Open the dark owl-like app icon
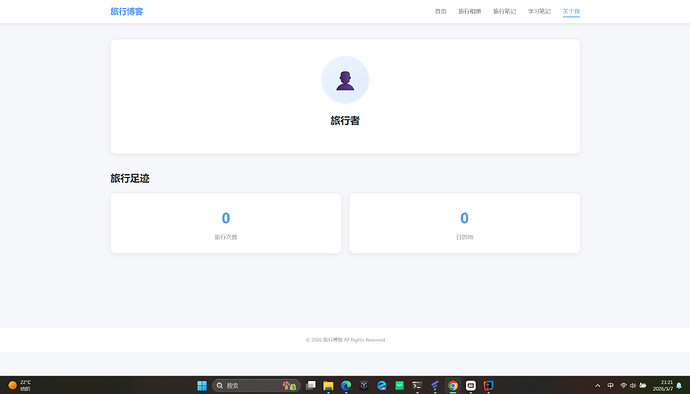 [x=364, y=386]
